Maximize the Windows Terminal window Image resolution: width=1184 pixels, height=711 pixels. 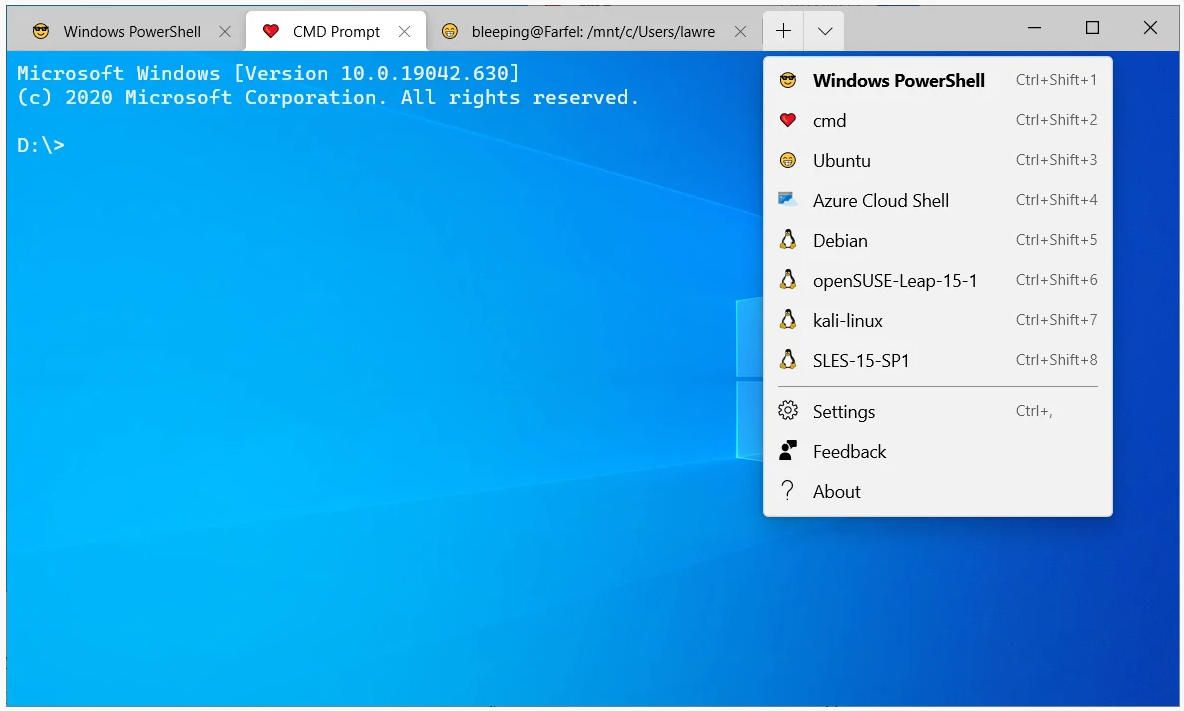(x=1092, y=28)
